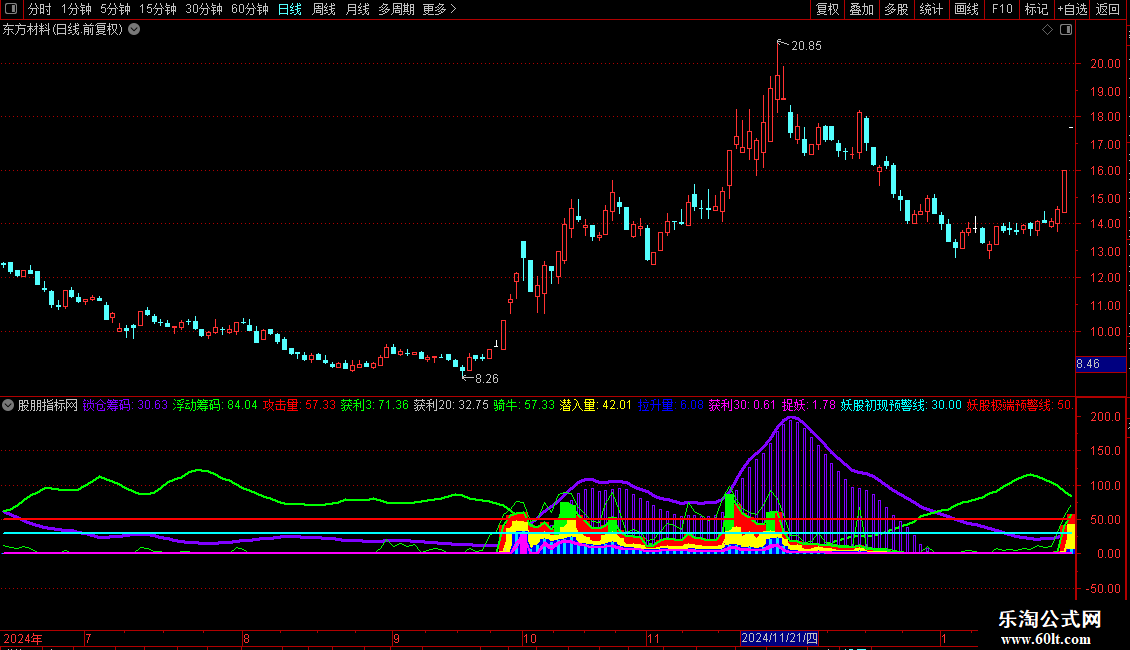Viewport: 1130px width, 650px height.
Task: Click the 20.00 price axis label
Action: tap(1105, 63)
